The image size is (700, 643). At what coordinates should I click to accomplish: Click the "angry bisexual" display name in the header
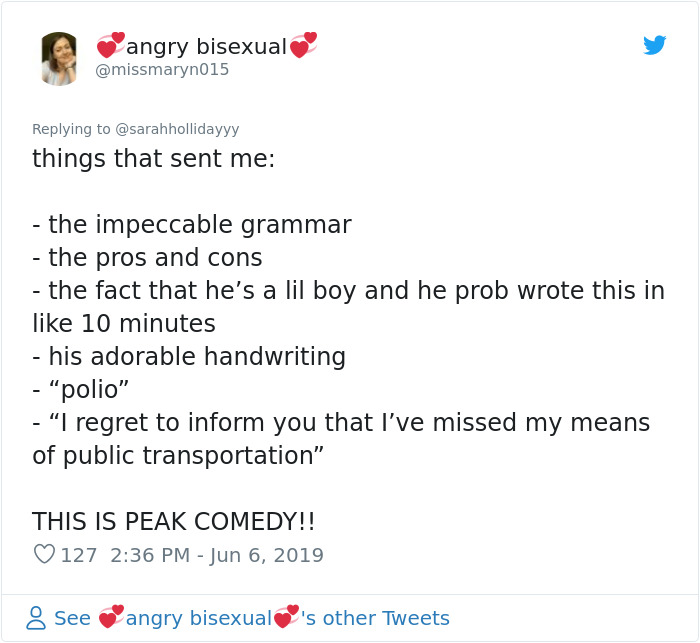point(206,46)
